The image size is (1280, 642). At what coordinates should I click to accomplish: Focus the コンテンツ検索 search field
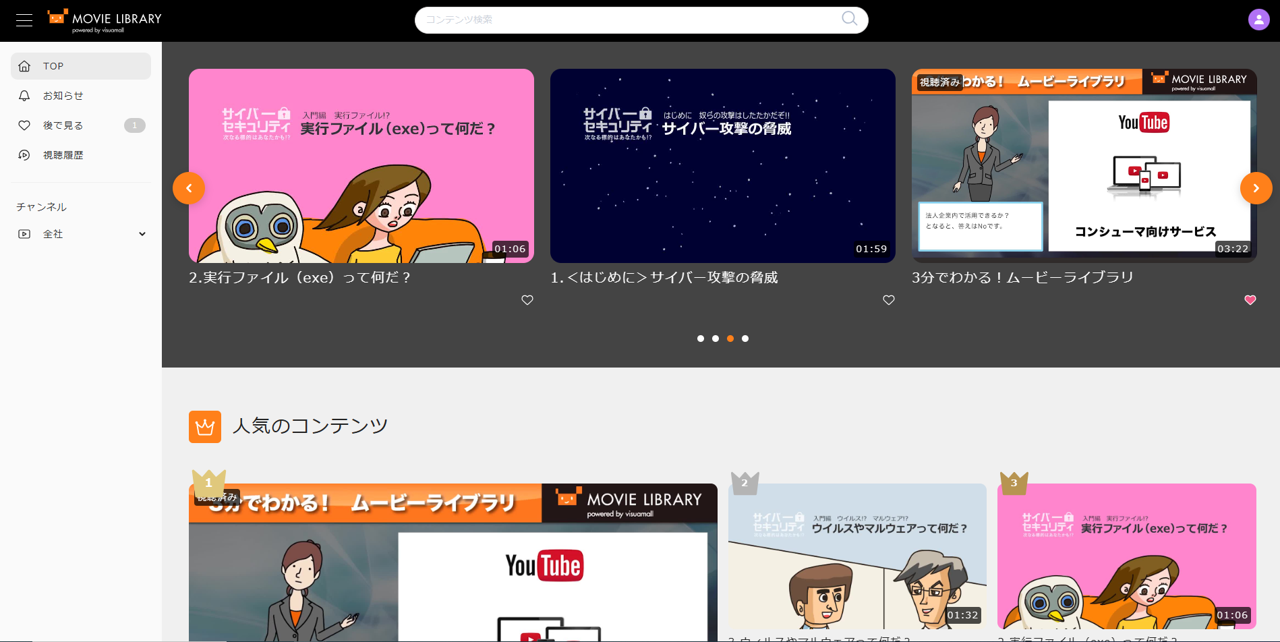641,20
